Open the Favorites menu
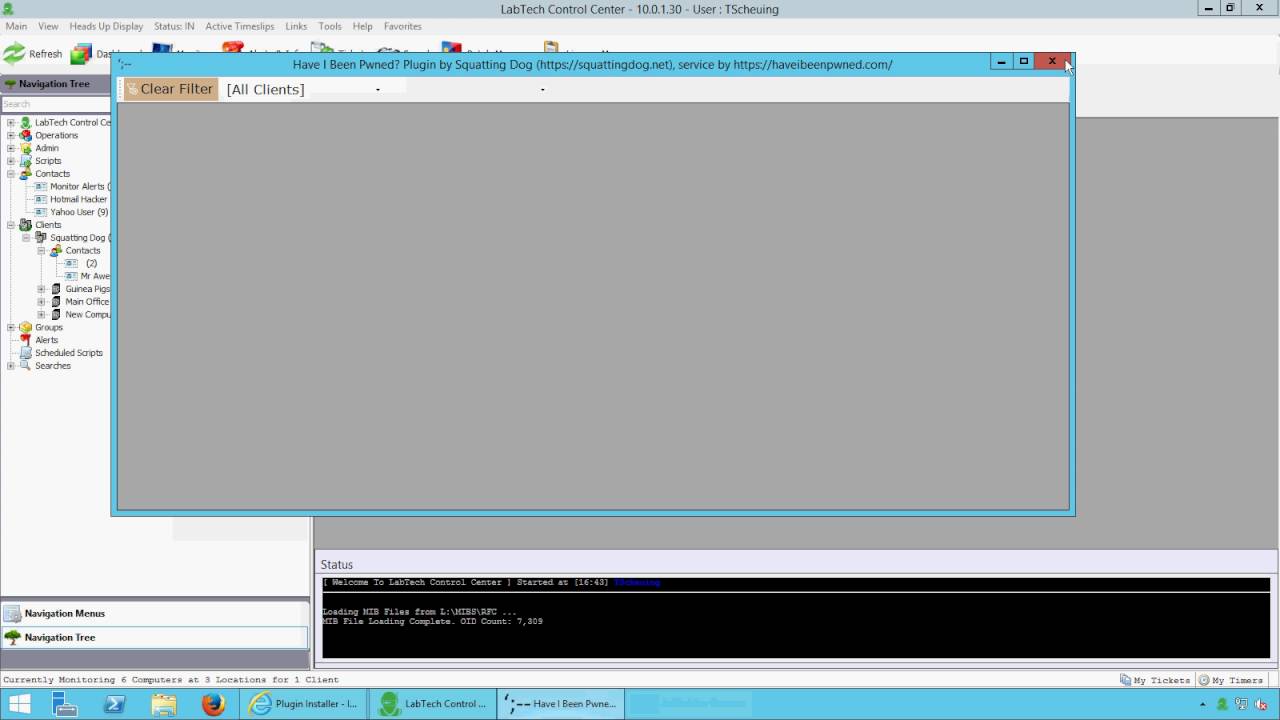The height and width of the screenshot is (720, 1280). 403,26
